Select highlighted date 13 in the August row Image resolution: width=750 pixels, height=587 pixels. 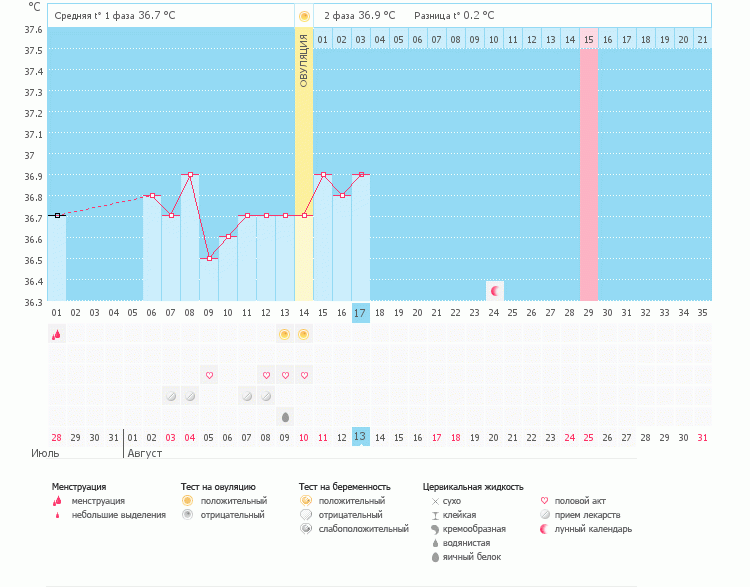[x=361, y=437]
